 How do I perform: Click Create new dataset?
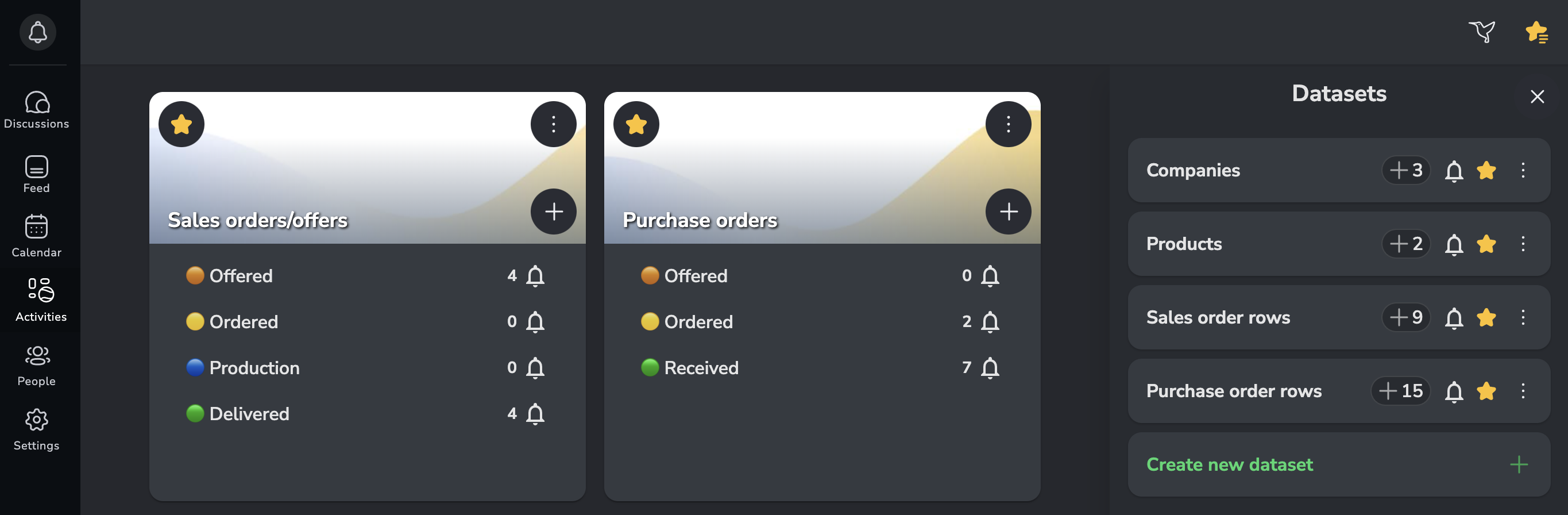(1230, 464)
